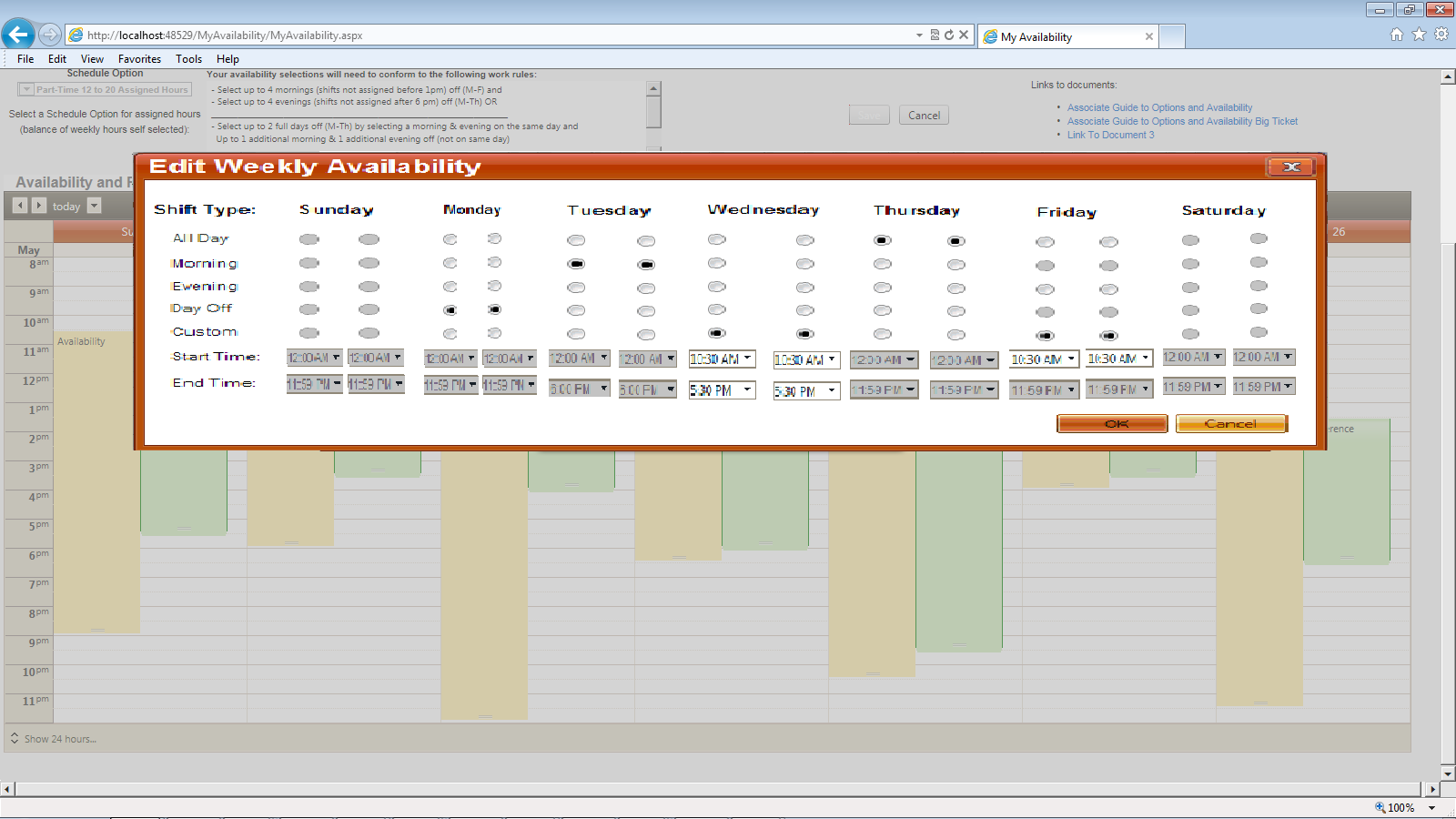The width and height of the screenshot is (1456, 819).
Task: Open the Tools menu
Action: coord(188,59)
